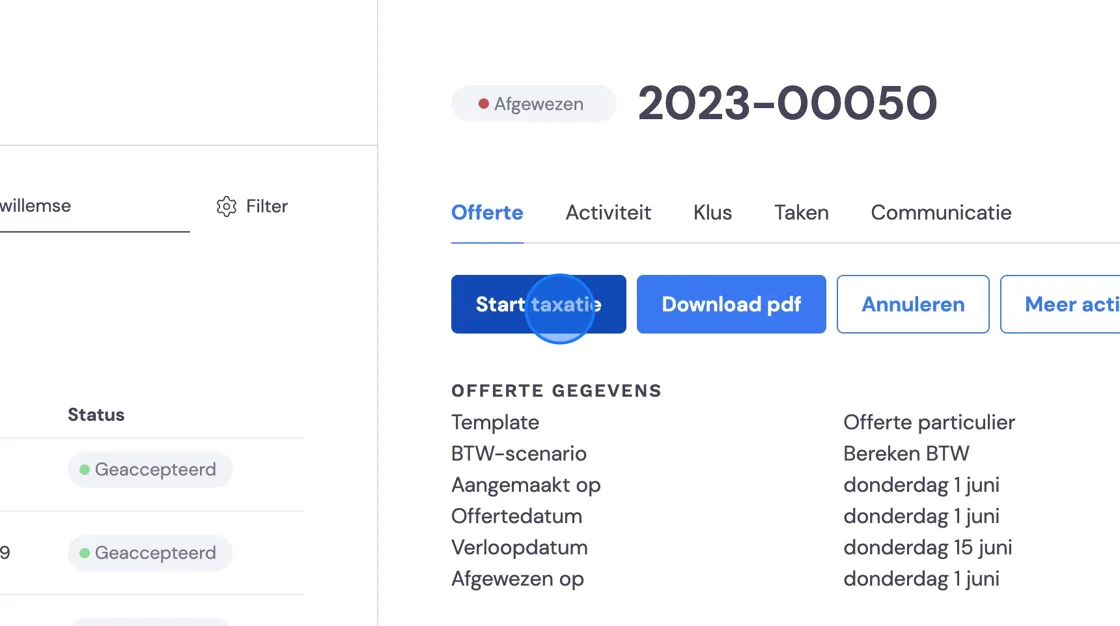Start taxatie for this offerte
Viewport: 1120px width, 626px height.
[539, 304]
